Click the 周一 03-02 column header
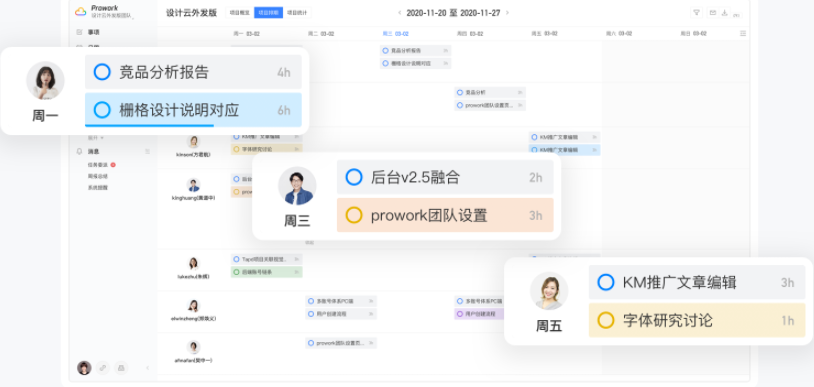The width and height of the screenshot is (814, 387). tap(247, 33)
